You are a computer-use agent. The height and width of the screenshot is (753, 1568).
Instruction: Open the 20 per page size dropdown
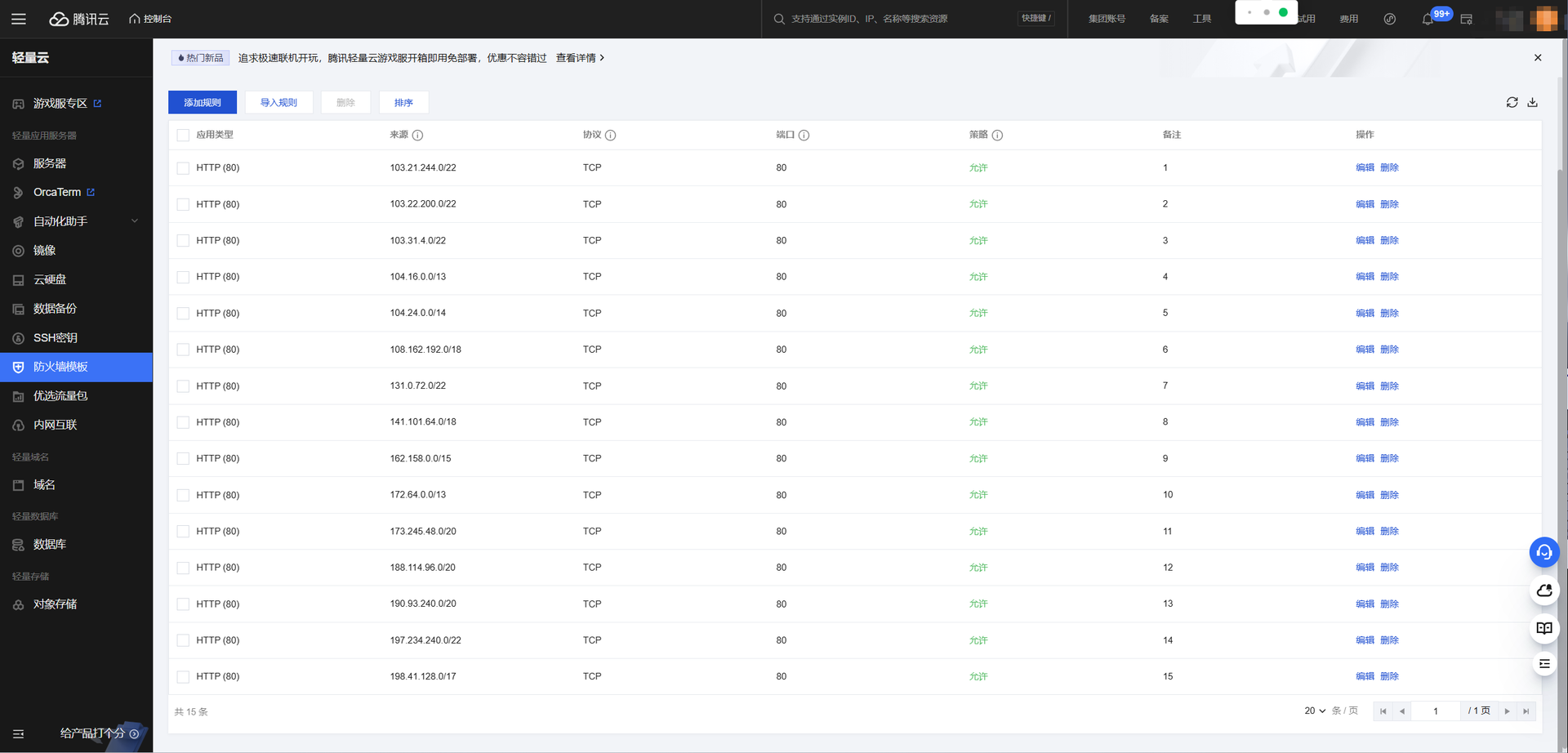click(x=1314, y=711)
